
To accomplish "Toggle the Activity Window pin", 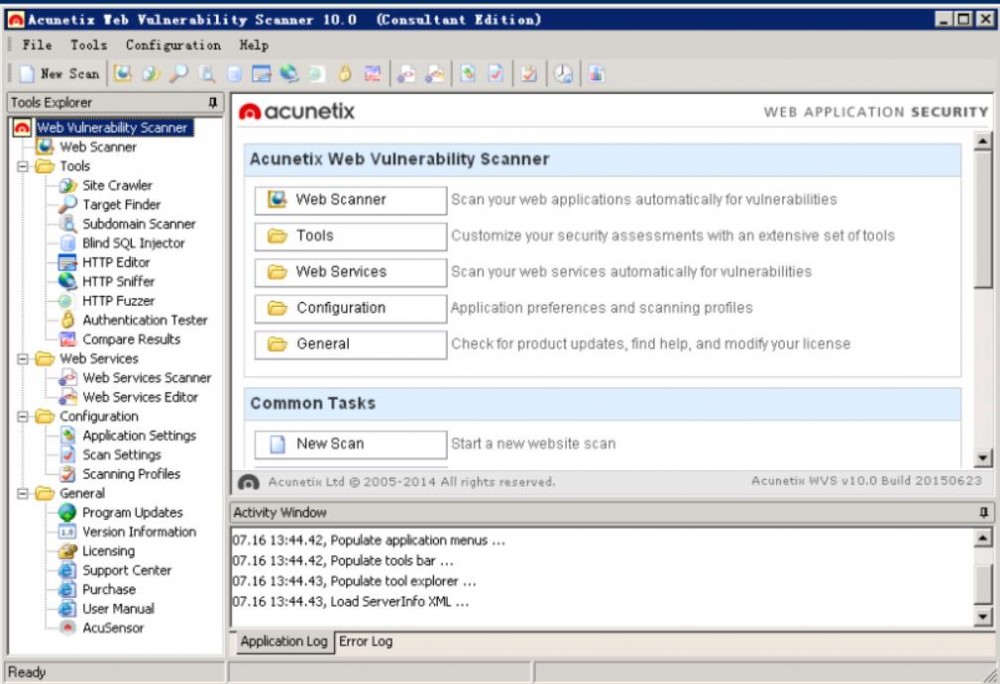I will tap(983, 513).
